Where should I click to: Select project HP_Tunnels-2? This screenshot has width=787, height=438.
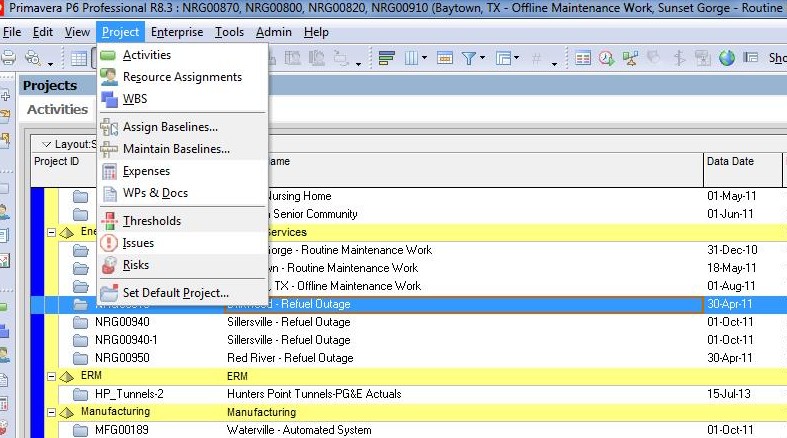coord(129,394)
